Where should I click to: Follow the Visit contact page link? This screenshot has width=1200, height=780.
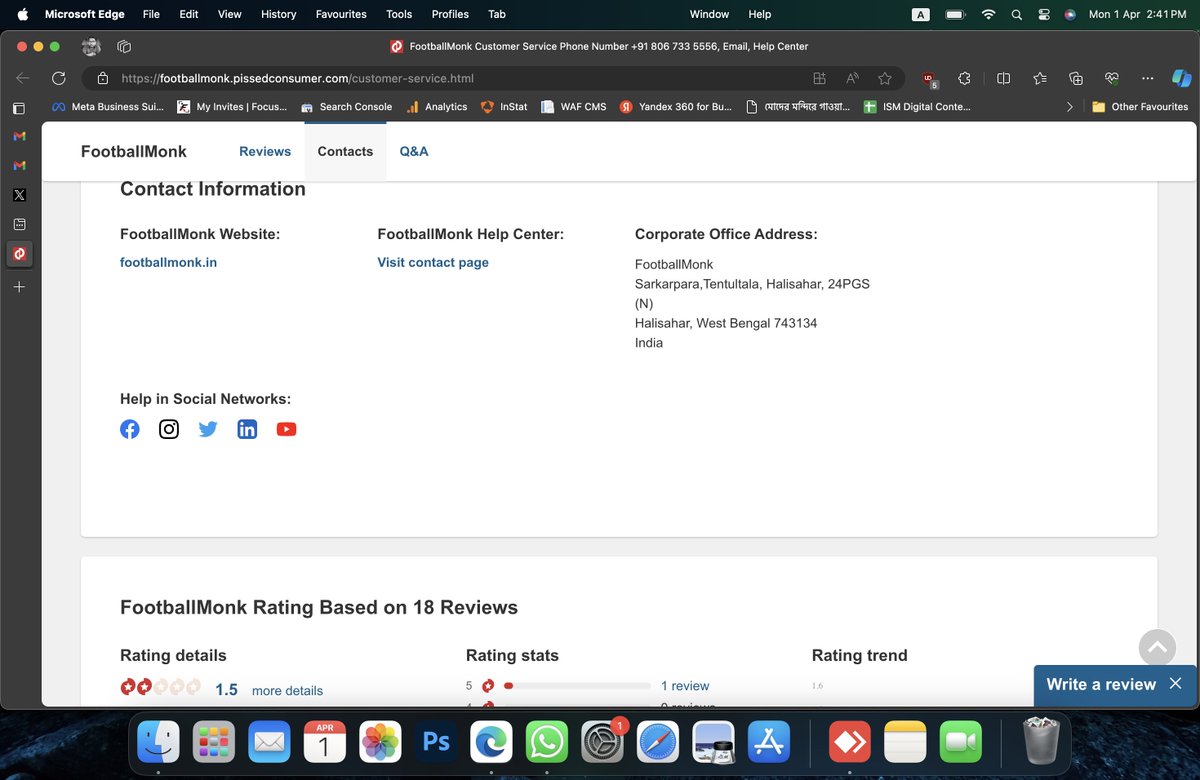433,262
